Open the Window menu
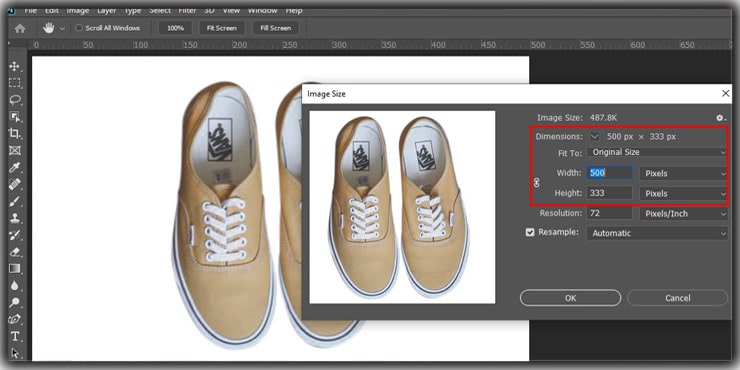This screenshot has height=370, width=740. pos(262,10)
